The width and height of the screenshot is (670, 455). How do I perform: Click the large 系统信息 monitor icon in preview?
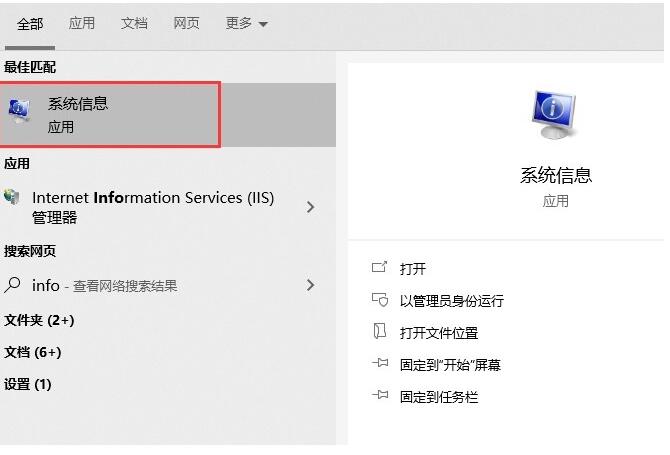[554, 114]
